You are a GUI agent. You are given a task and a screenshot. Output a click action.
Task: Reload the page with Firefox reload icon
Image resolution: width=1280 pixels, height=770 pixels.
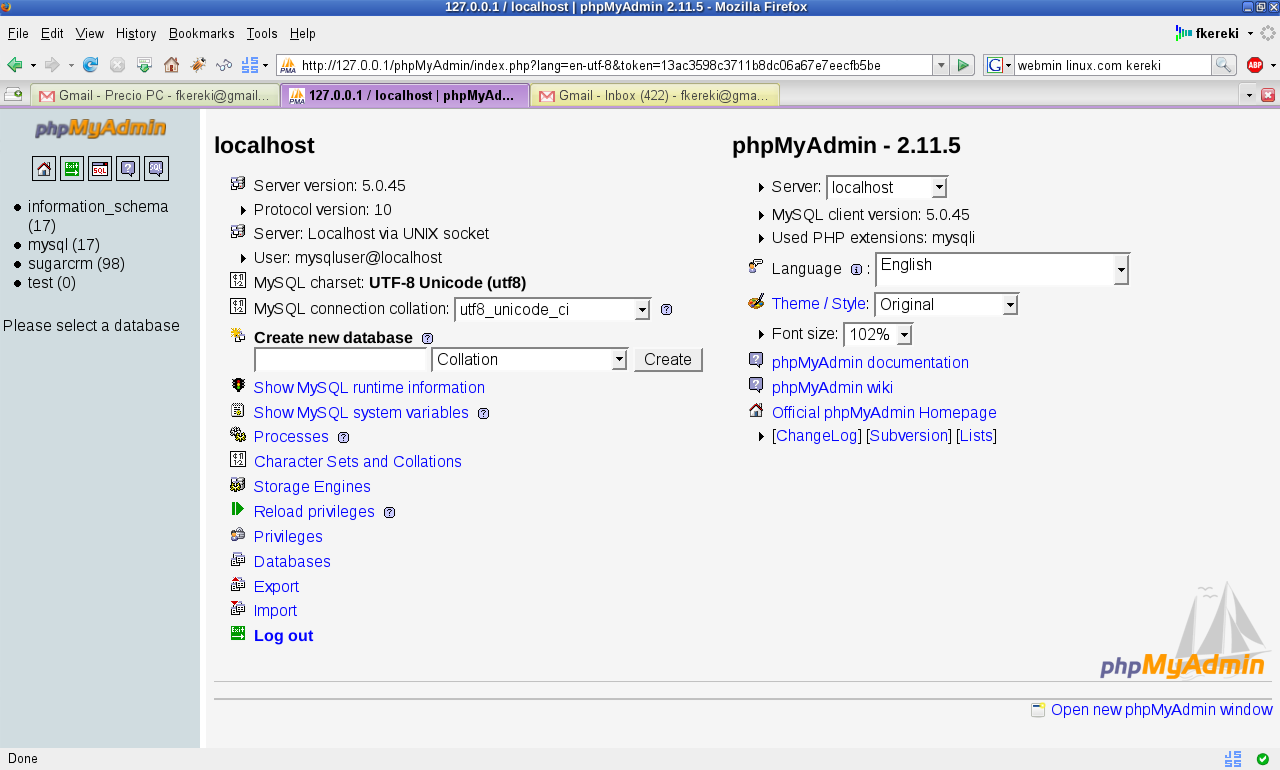(90, 65)
